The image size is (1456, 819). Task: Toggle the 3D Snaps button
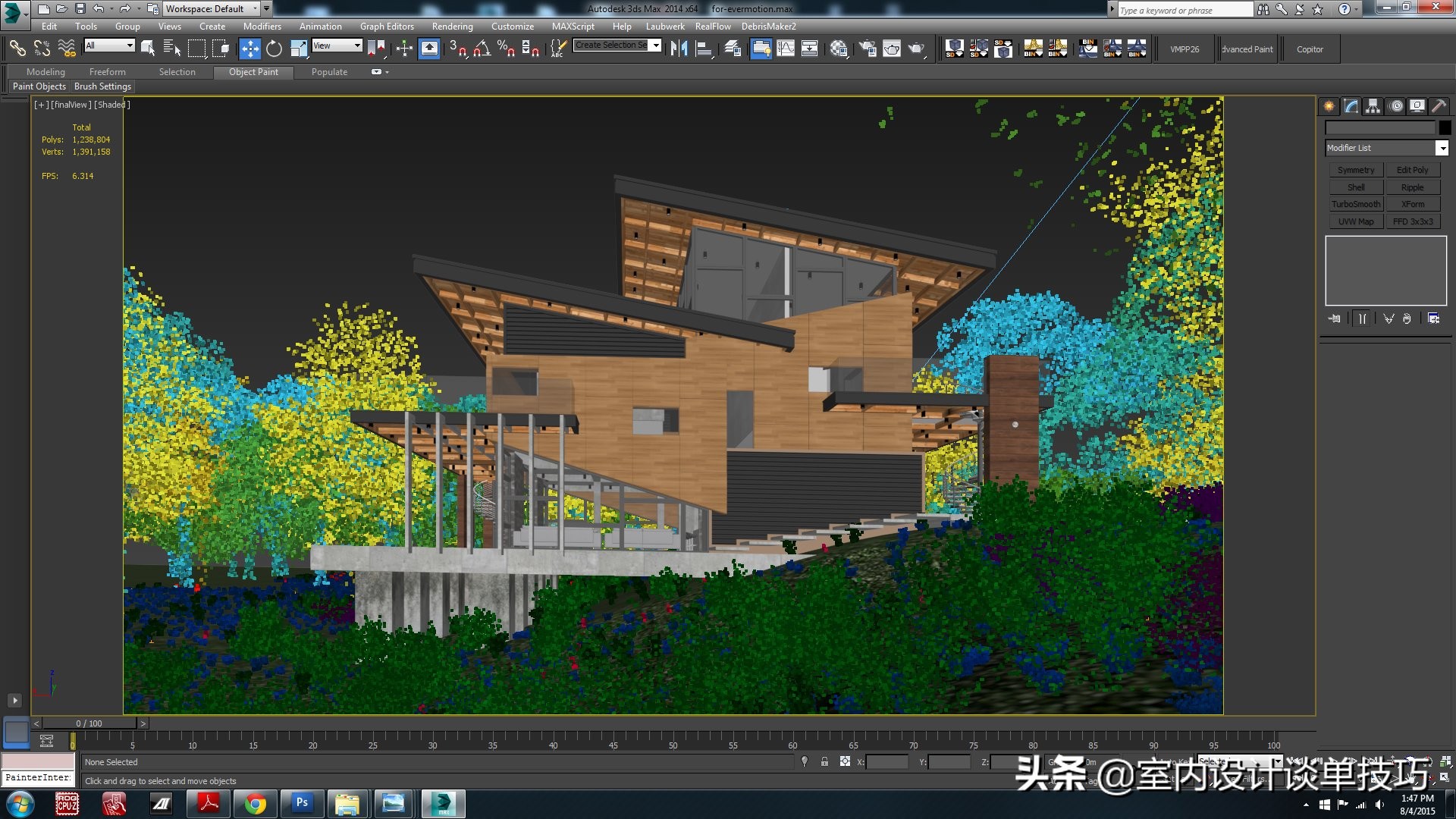(457, 49)
